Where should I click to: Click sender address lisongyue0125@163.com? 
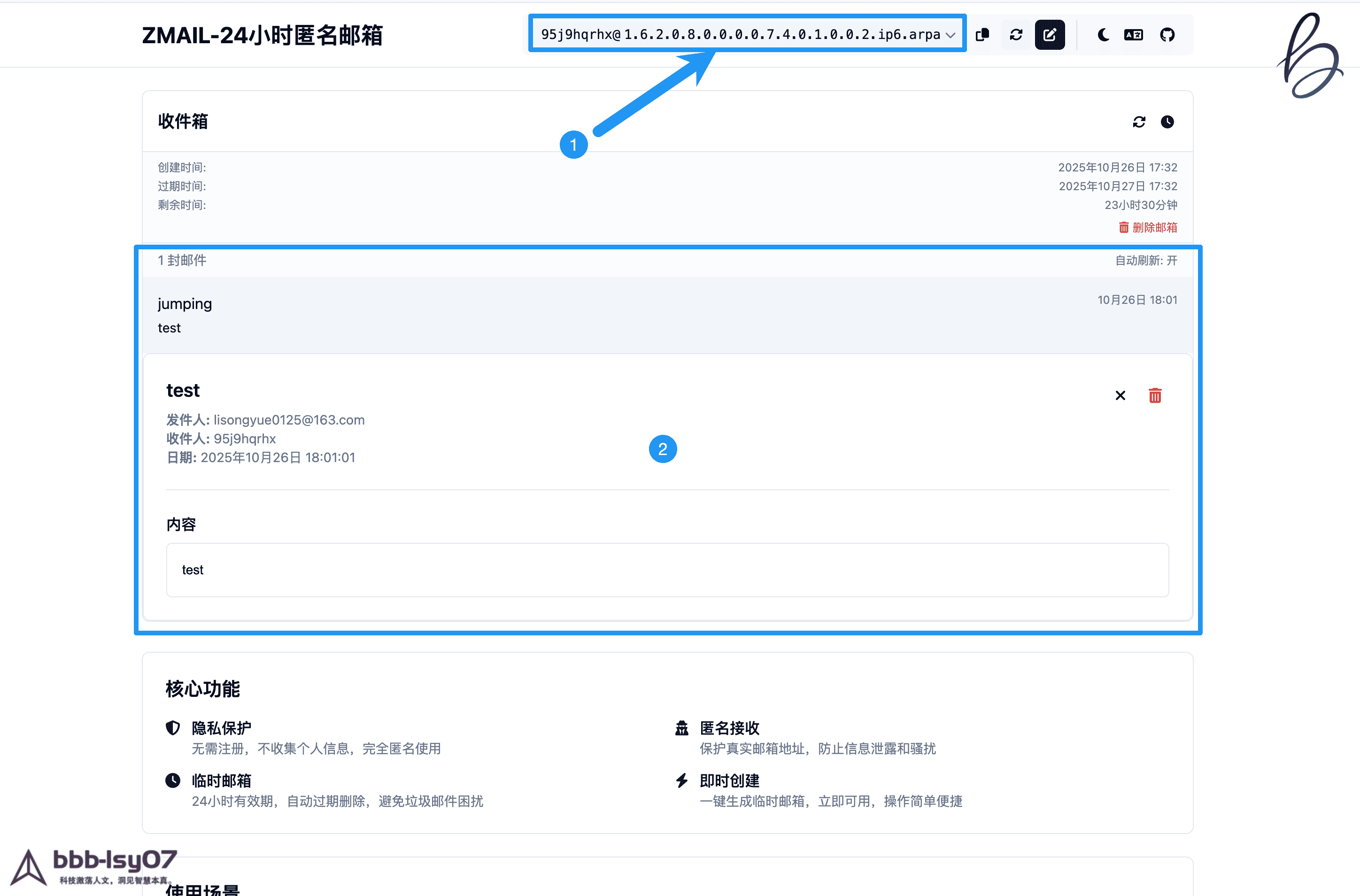288,420
